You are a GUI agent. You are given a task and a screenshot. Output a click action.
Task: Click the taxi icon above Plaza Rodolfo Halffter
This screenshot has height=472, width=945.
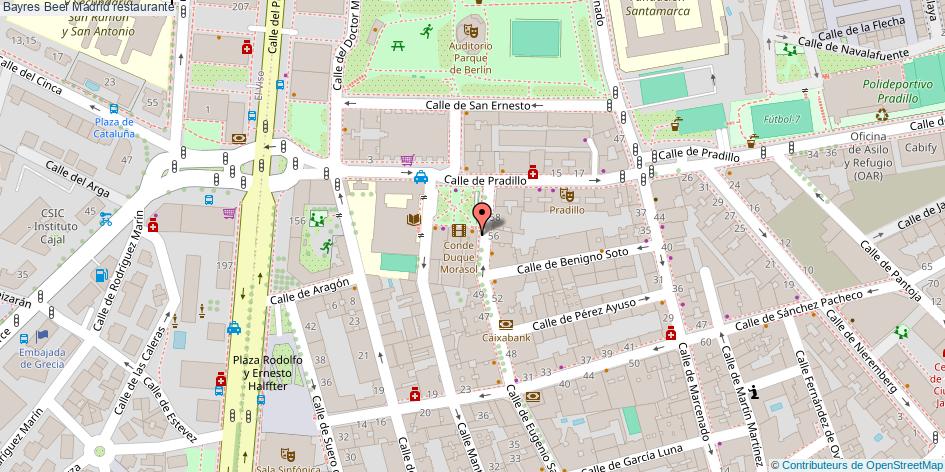coord(234,328)
